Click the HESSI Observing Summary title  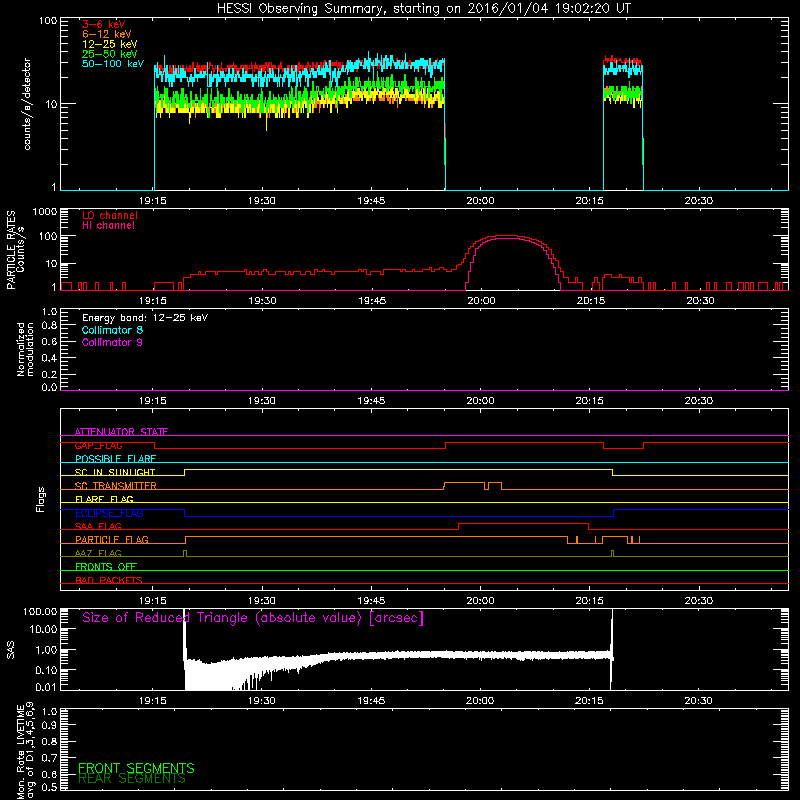(x=424, y=9)
